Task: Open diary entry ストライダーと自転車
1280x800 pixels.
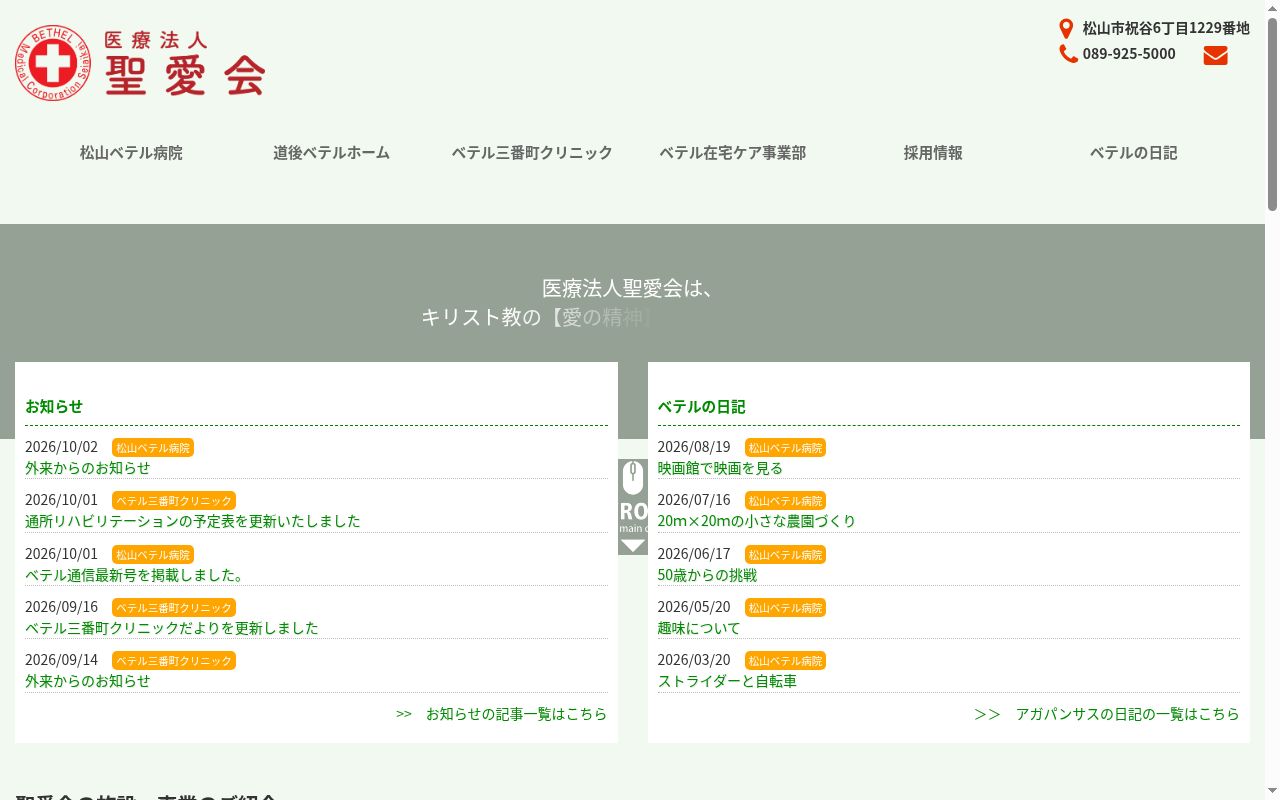Action: (x=727, y=681)
